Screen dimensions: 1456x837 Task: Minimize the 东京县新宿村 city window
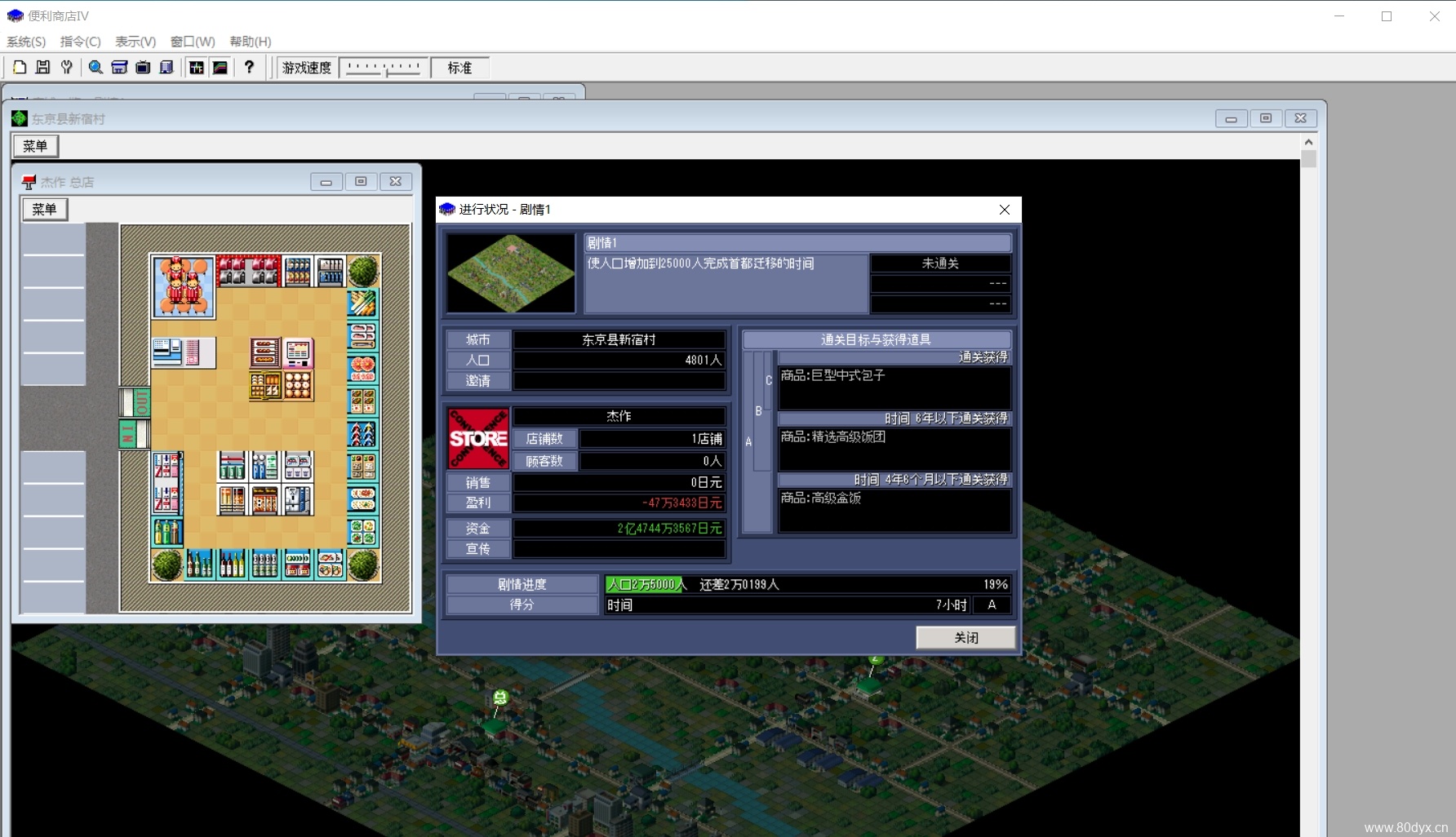coord(1231,119)
